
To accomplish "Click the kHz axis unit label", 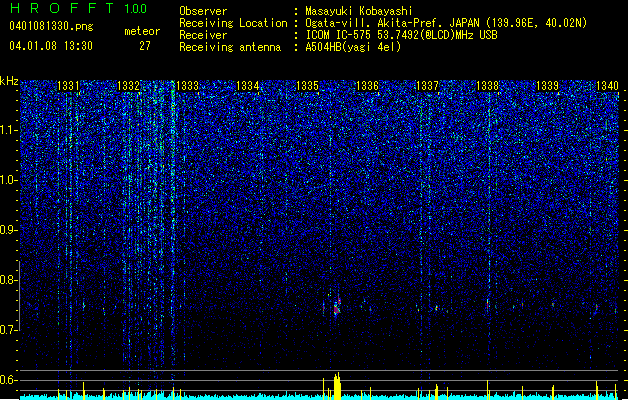I will (9, 81).
